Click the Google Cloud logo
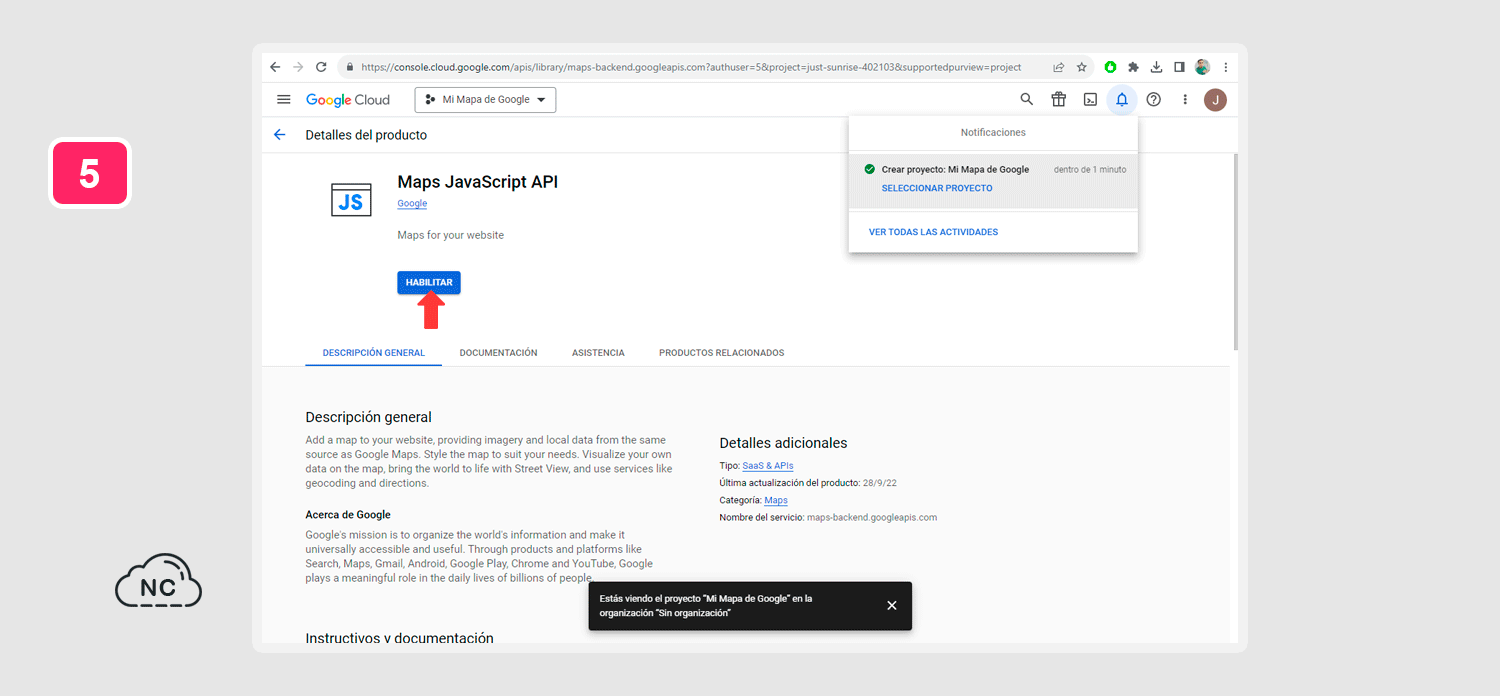 click(x=348, y=100)
